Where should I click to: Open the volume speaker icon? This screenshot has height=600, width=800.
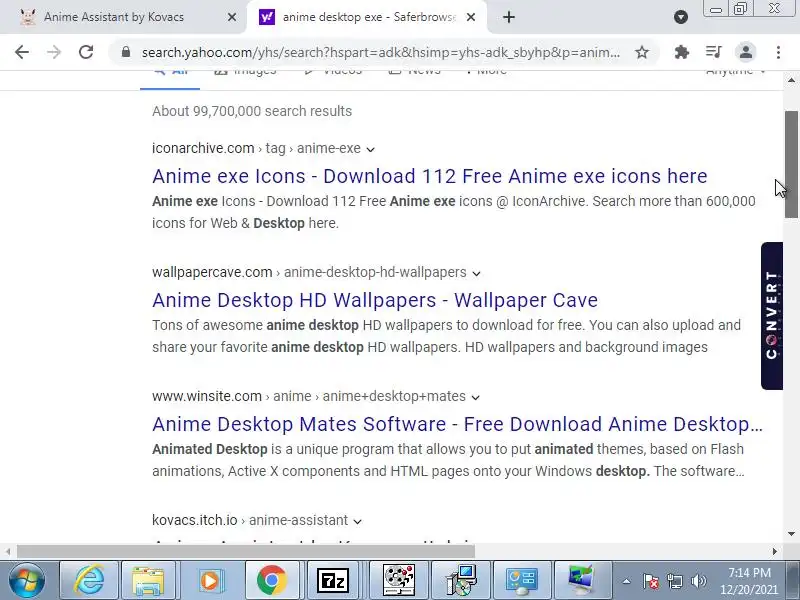698,581
